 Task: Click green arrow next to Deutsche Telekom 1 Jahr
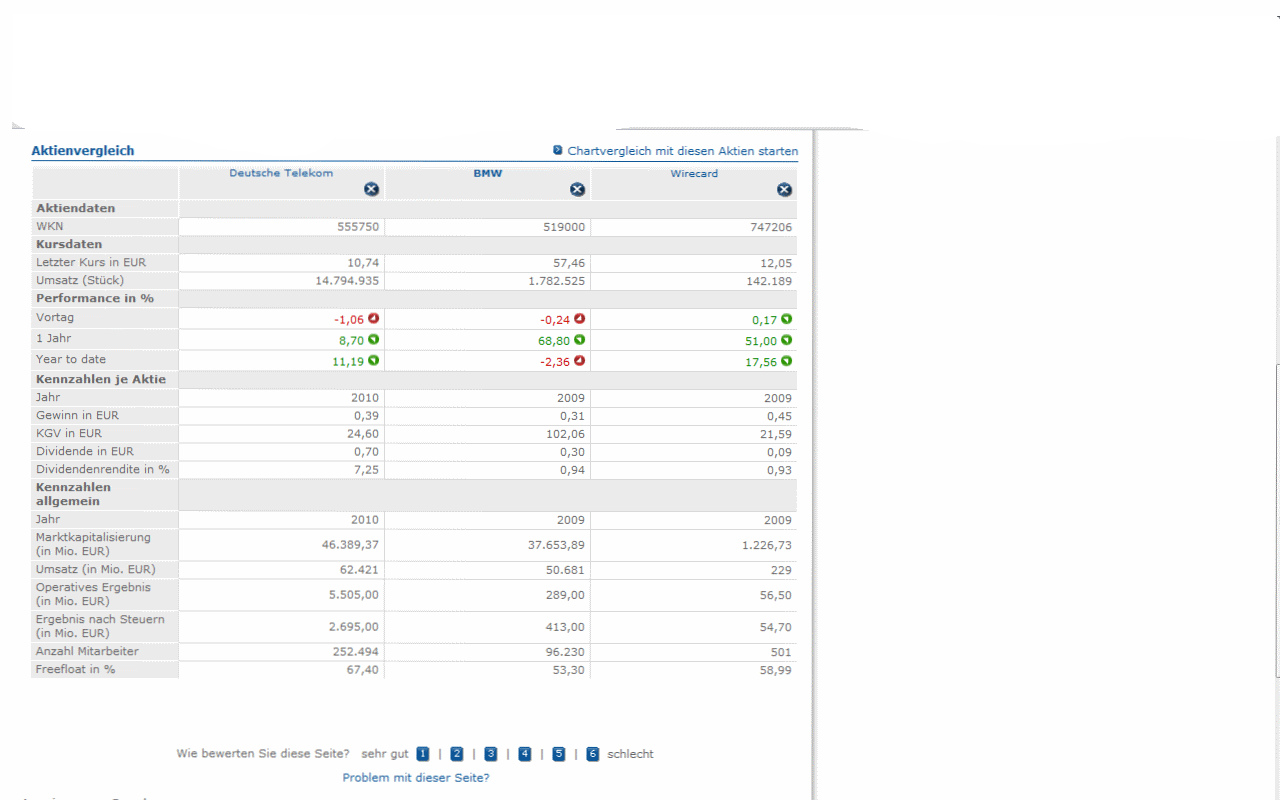pos(373,339)
